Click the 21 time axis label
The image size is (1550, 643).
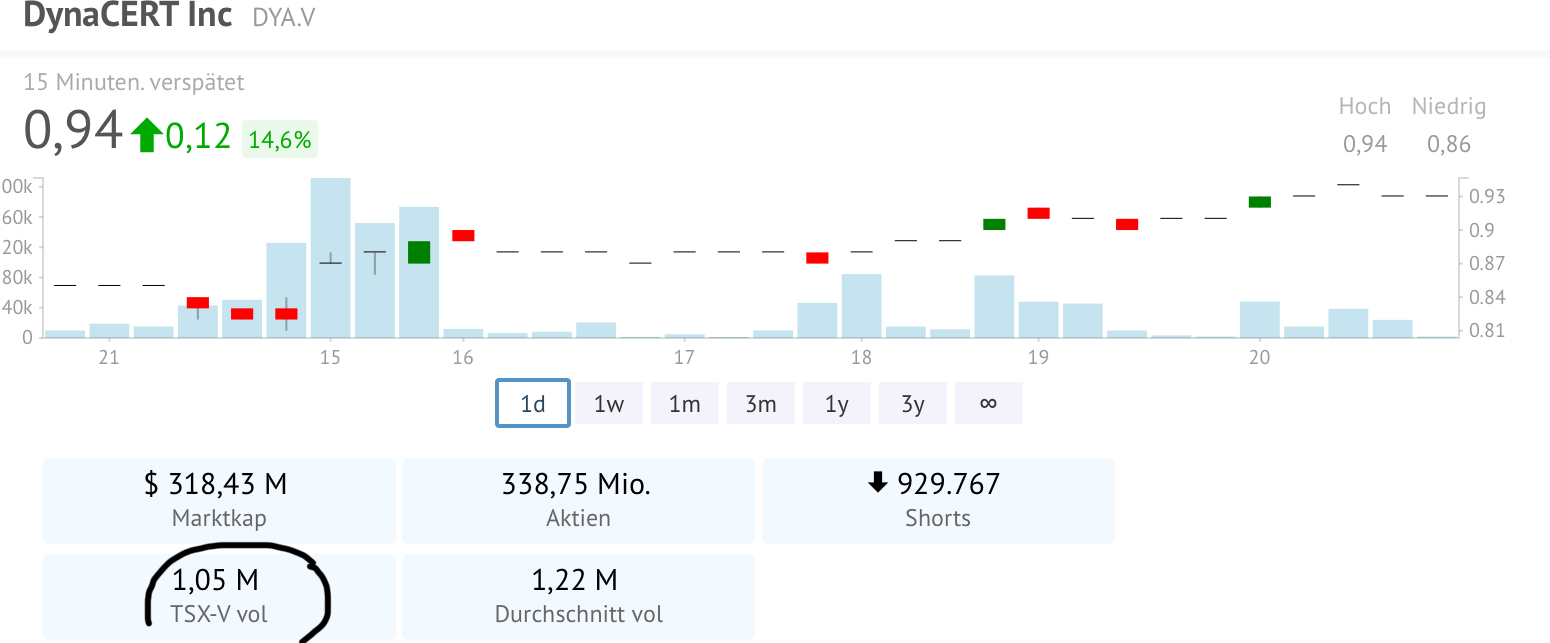click(109, 357)
